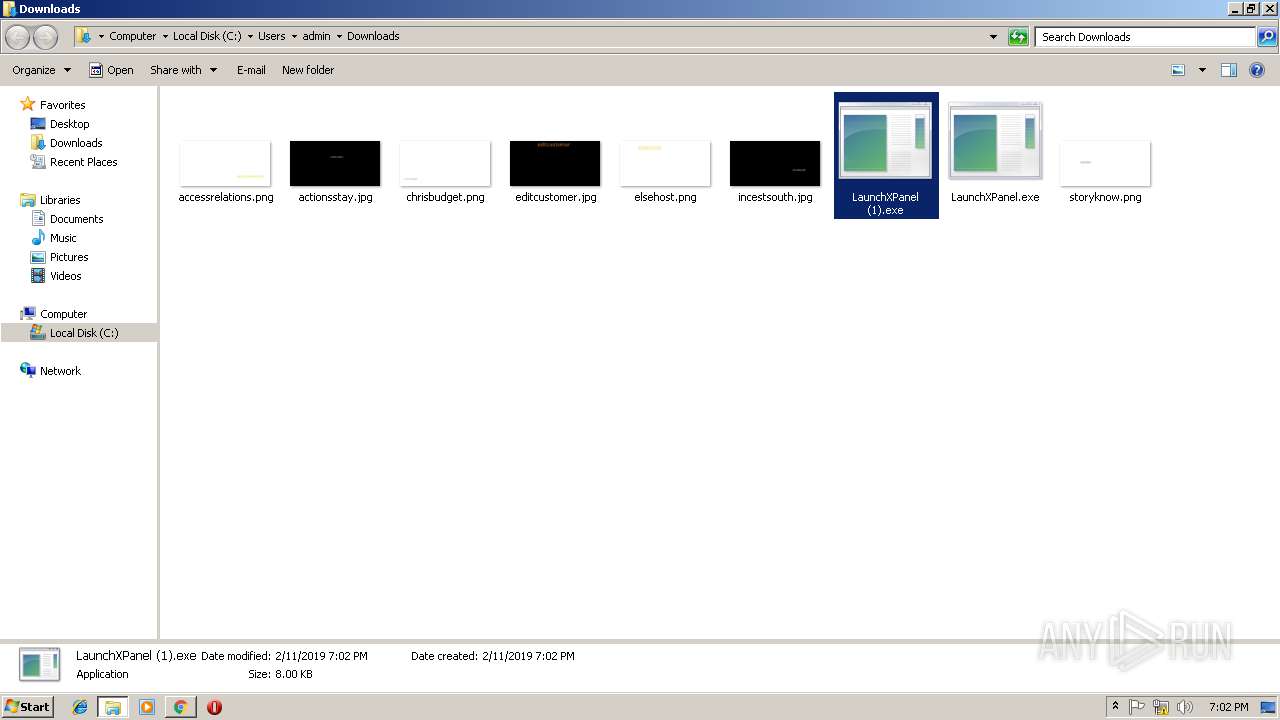This screenshot has width=1280, height=720.
Task: Select Local Disk (C:) in the sidebar
Action: (x=84, y=333)
